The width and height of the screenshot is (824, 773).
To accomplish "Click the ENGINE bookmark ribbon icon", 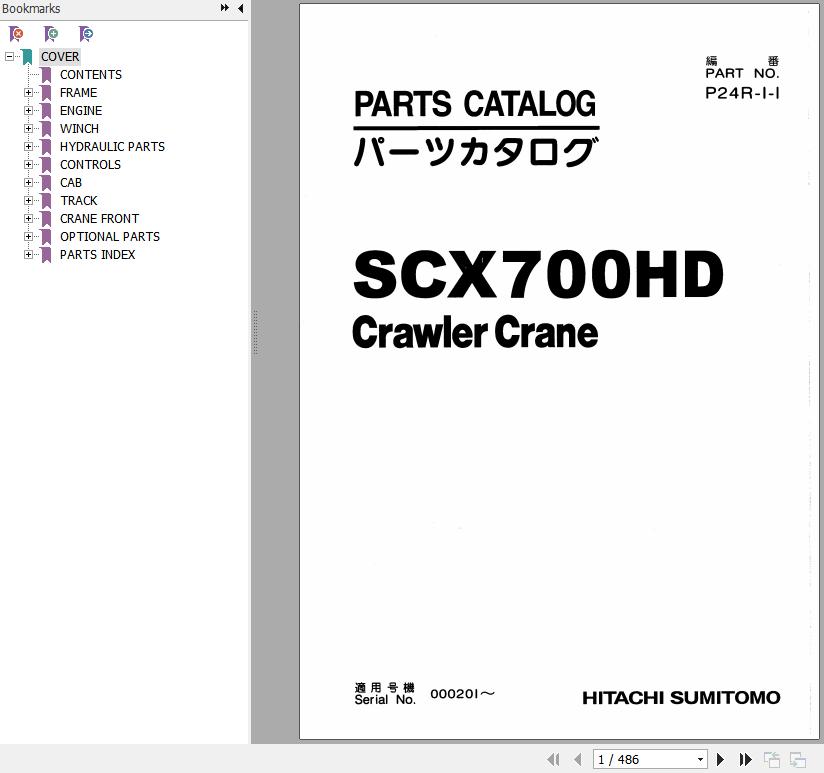I will pyautogui.click(x=46, y=111).
